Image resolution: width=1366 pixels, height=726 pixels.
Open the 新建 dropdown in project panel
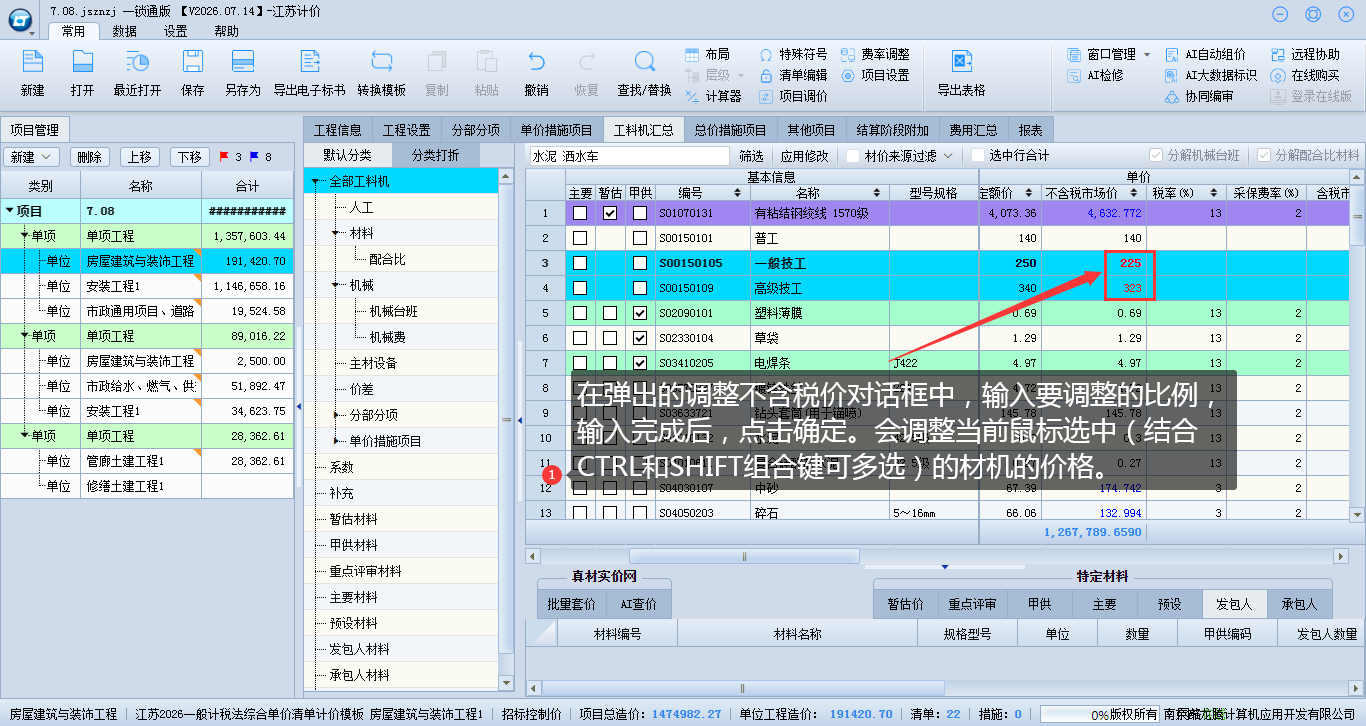click(47, 157)
